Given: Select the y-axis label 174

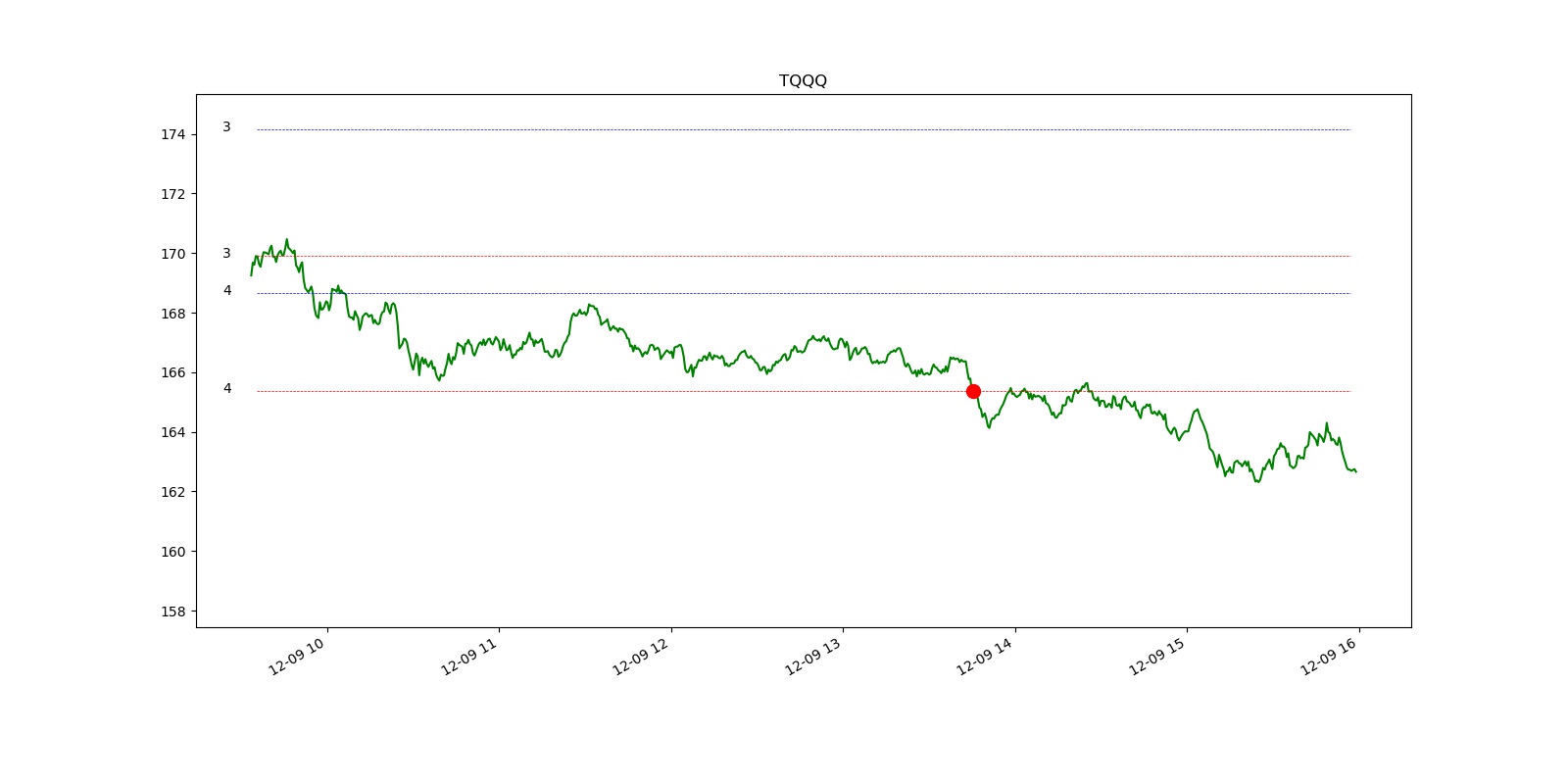Looking at the screenshot, I should click(172, 134).
